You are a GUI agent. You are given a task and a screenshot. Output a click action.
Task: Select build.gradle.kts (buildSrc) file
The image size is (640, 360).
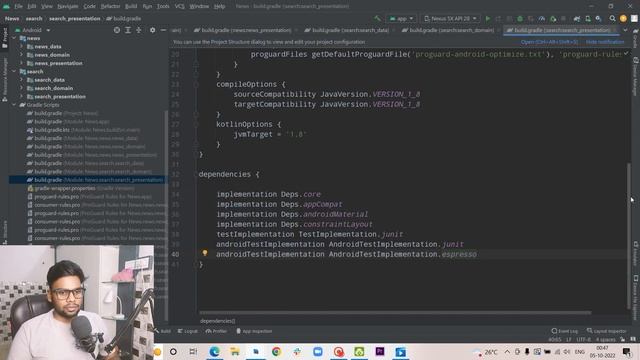[83, 130]
